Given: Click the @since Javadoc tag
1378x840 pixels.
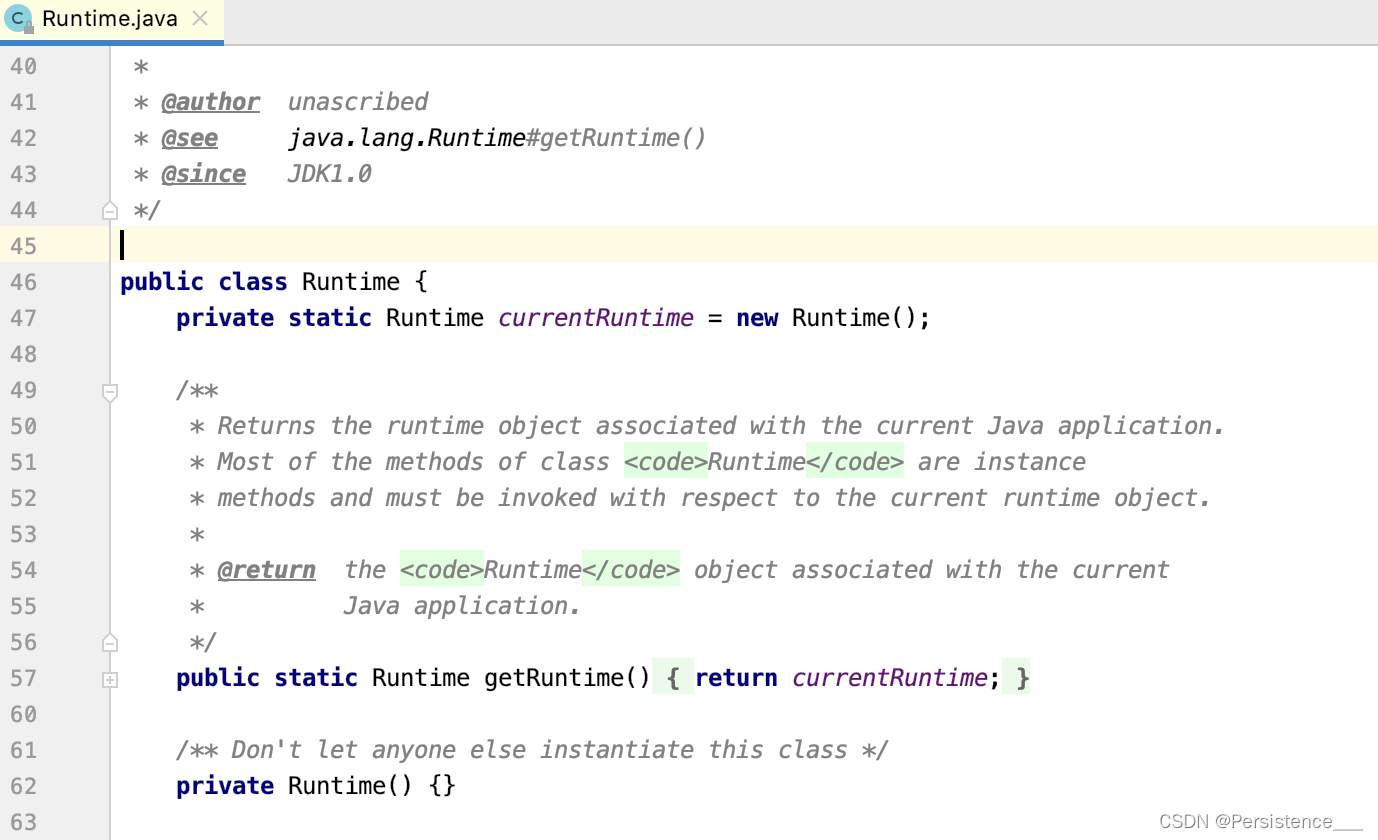Looking at the screenshot, I should pyautogui.click(x=203, y=174).
